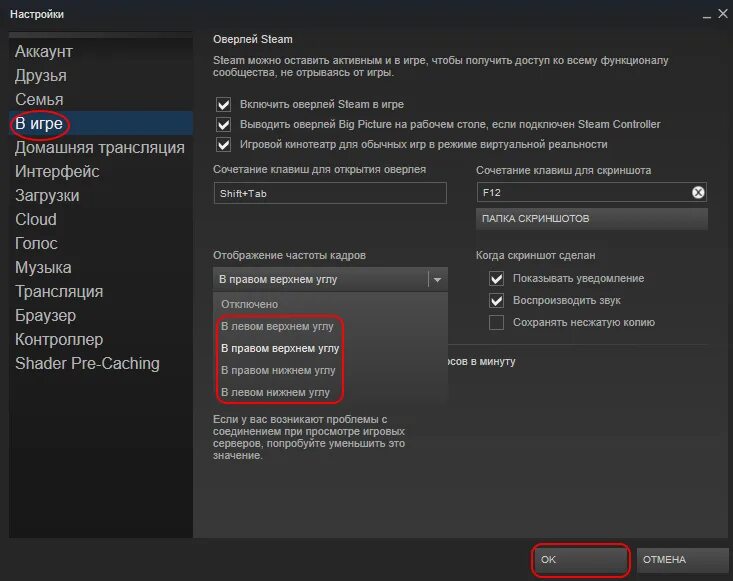
Task: Toggle Big Picture overlay on desktop checkbox
Action: pyautogui.click(x=223, y=124)
